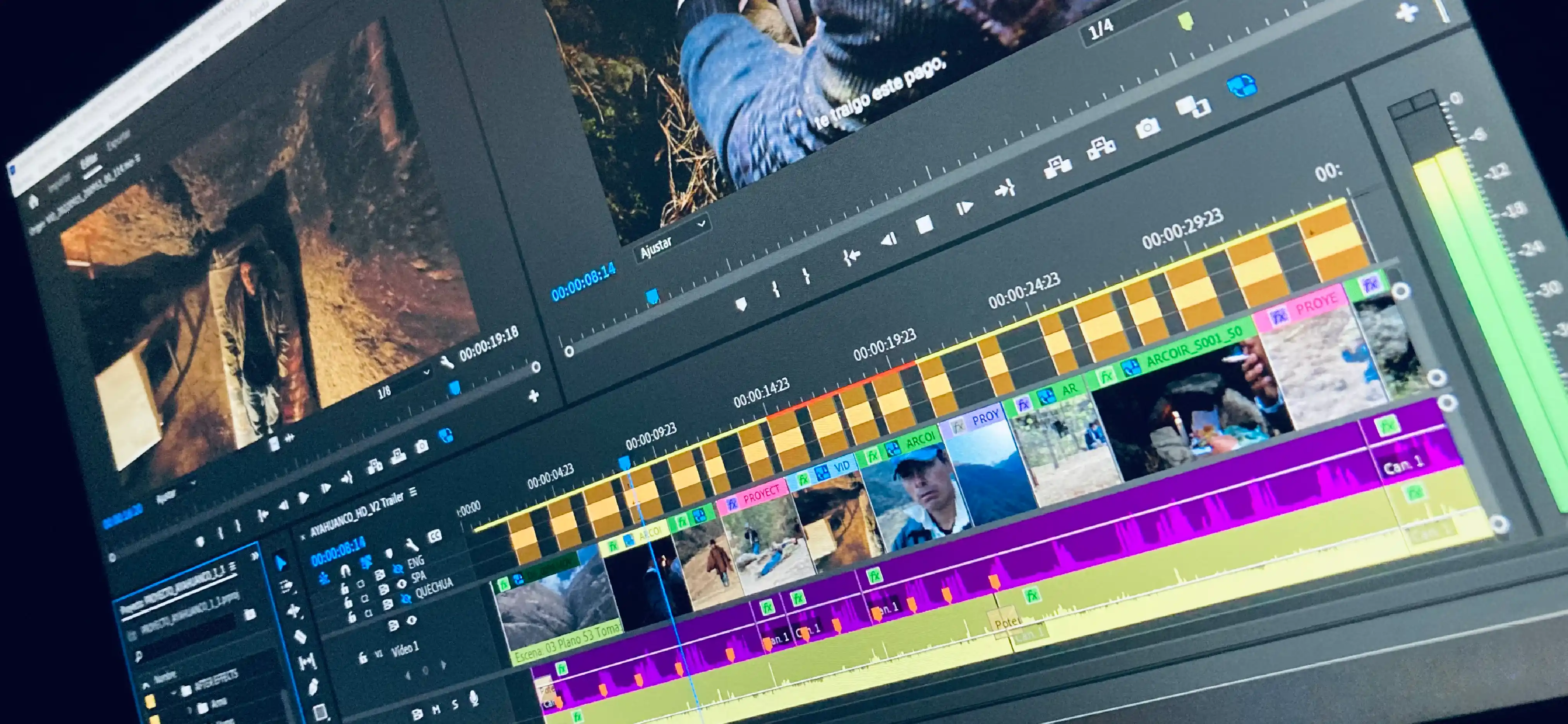
Task: Click drag-video-only filmstrip icon in Source Monitor
Action: click(274, 444)
